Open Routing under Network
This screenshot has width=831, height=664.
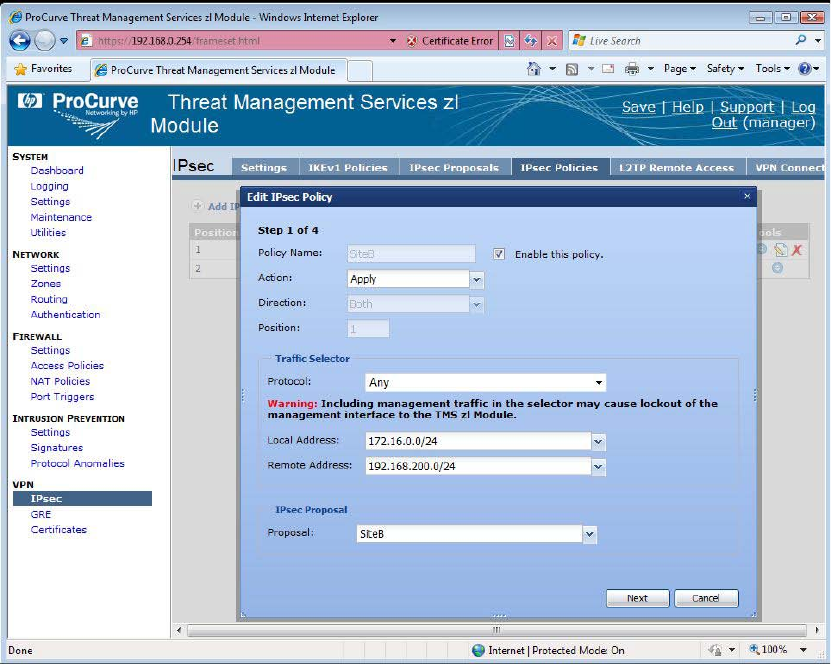(49, 299)
